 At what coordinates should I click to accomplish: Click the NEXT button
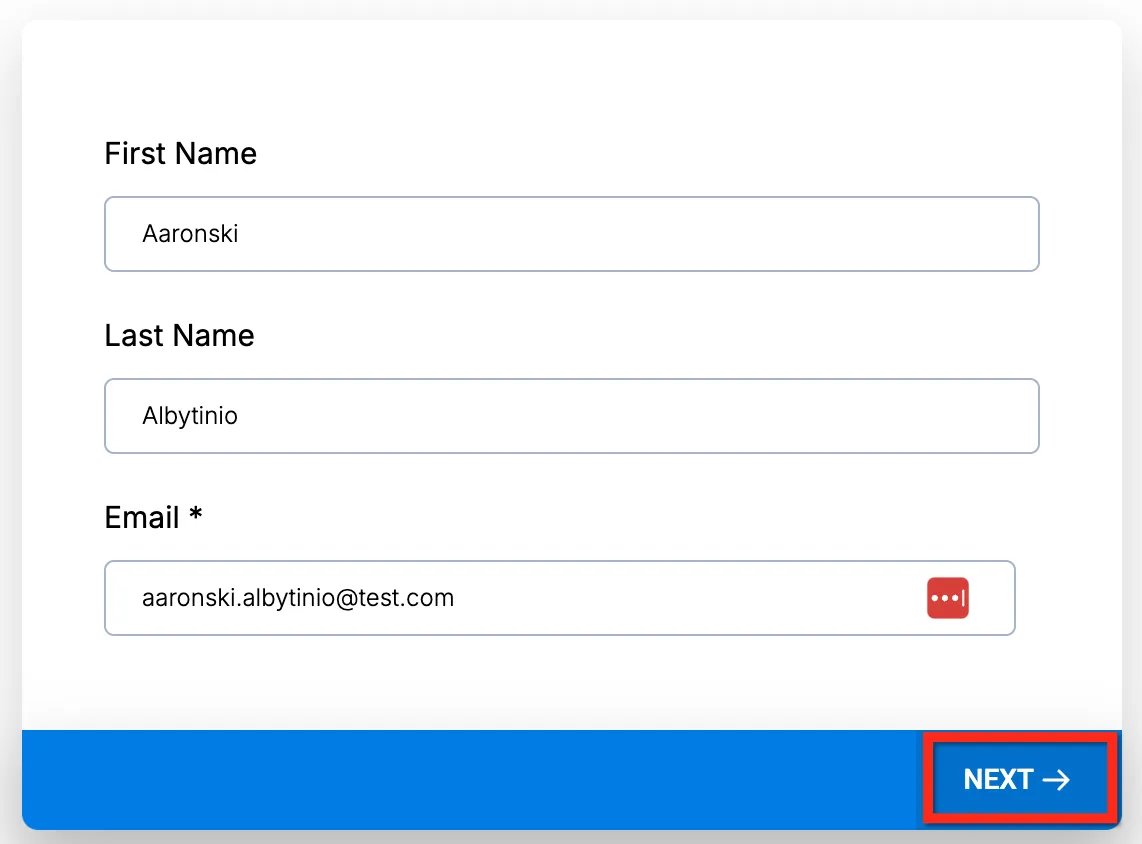coord(1020,778)
